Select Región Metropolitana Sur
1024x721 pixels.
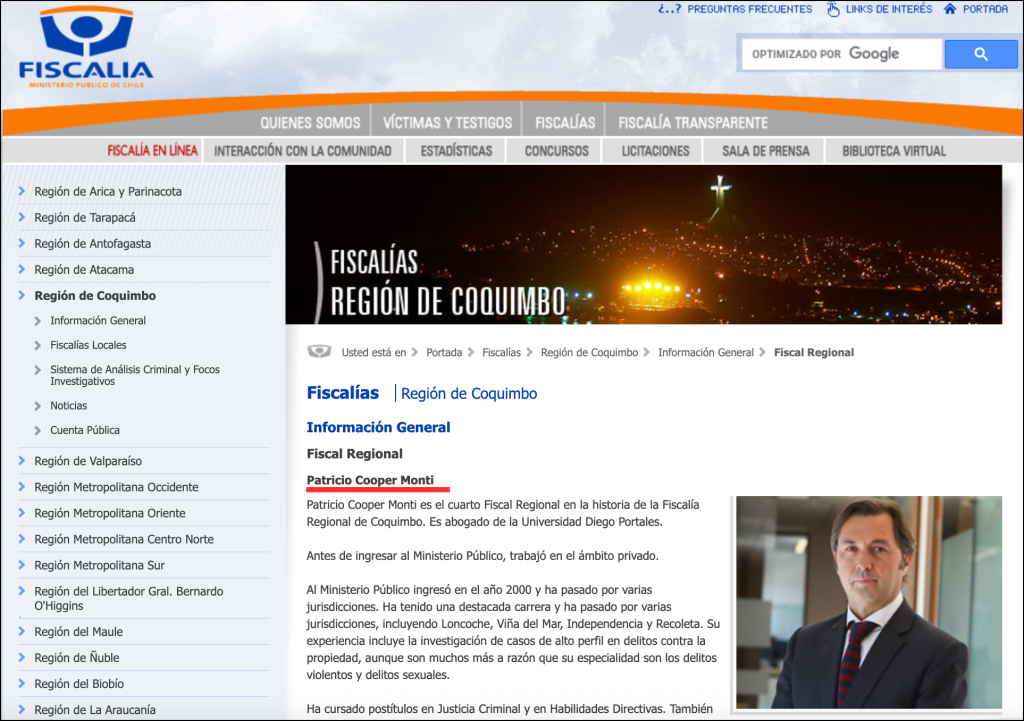[99, 566]
